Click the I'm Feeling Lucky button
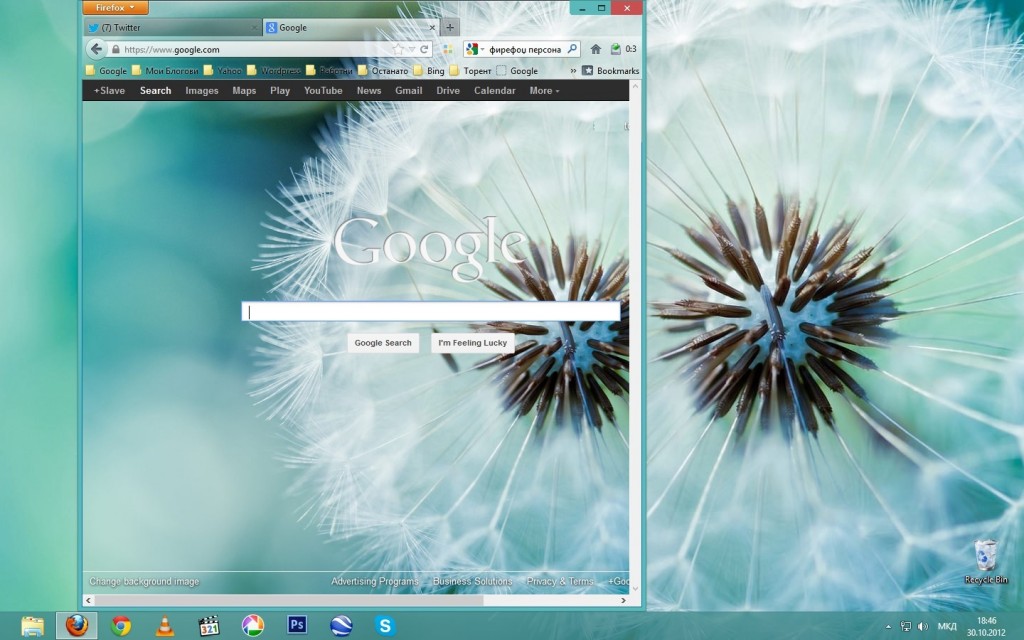 (473, 343)
